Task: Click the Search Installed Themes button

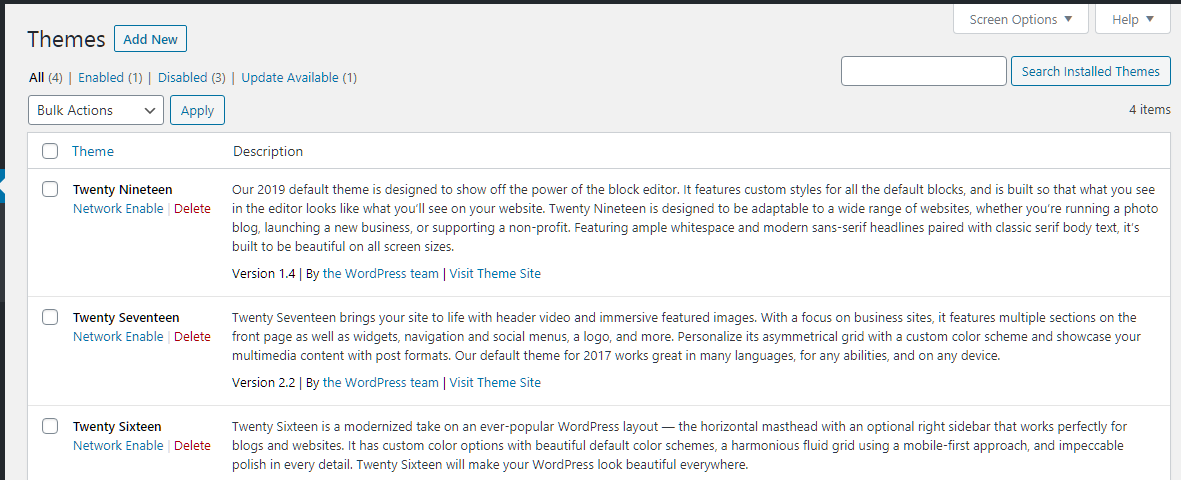Action: [x=1091, y=72]
